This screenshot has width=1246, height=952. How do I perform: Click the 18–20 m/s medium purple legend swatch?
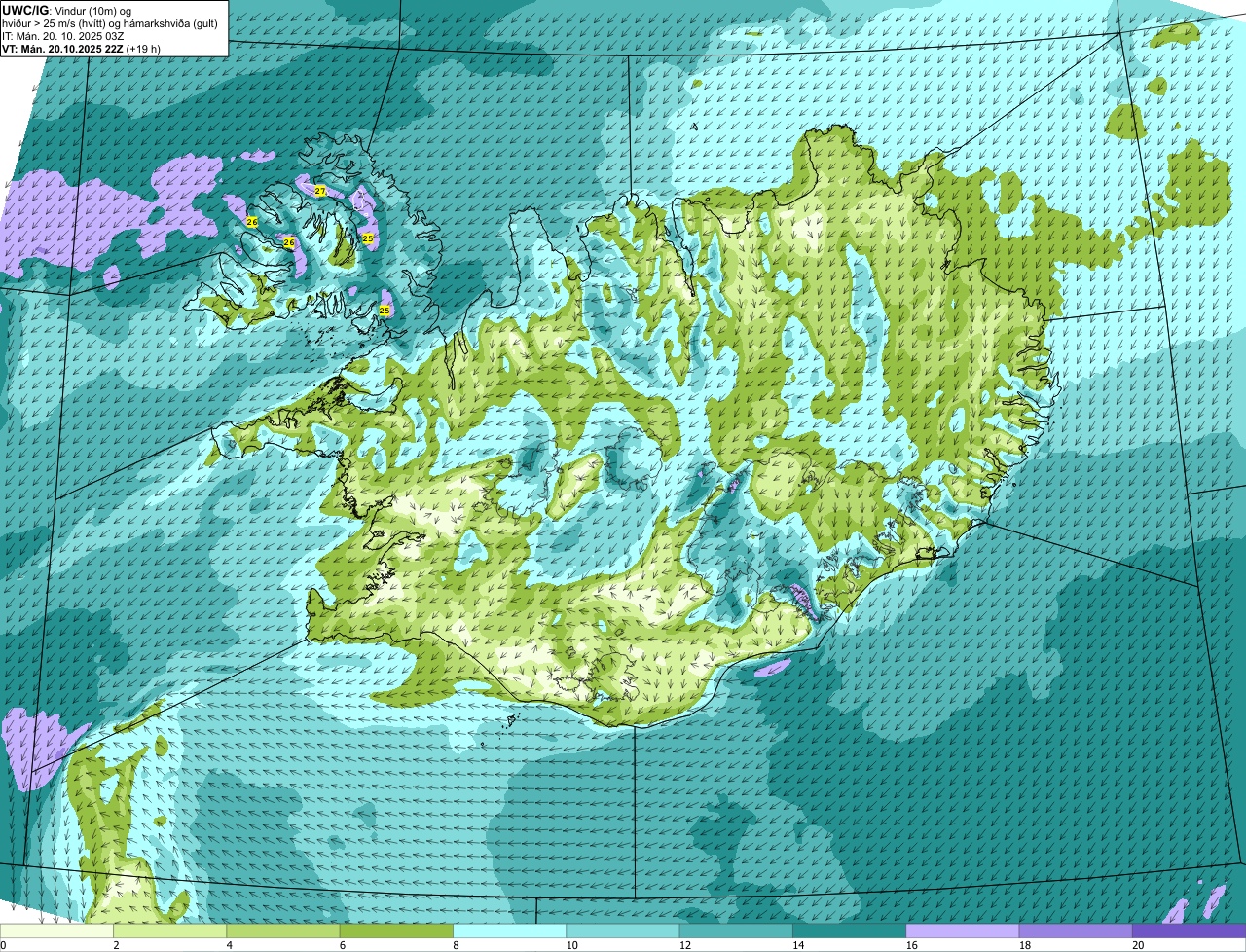tap(1076, 932)
